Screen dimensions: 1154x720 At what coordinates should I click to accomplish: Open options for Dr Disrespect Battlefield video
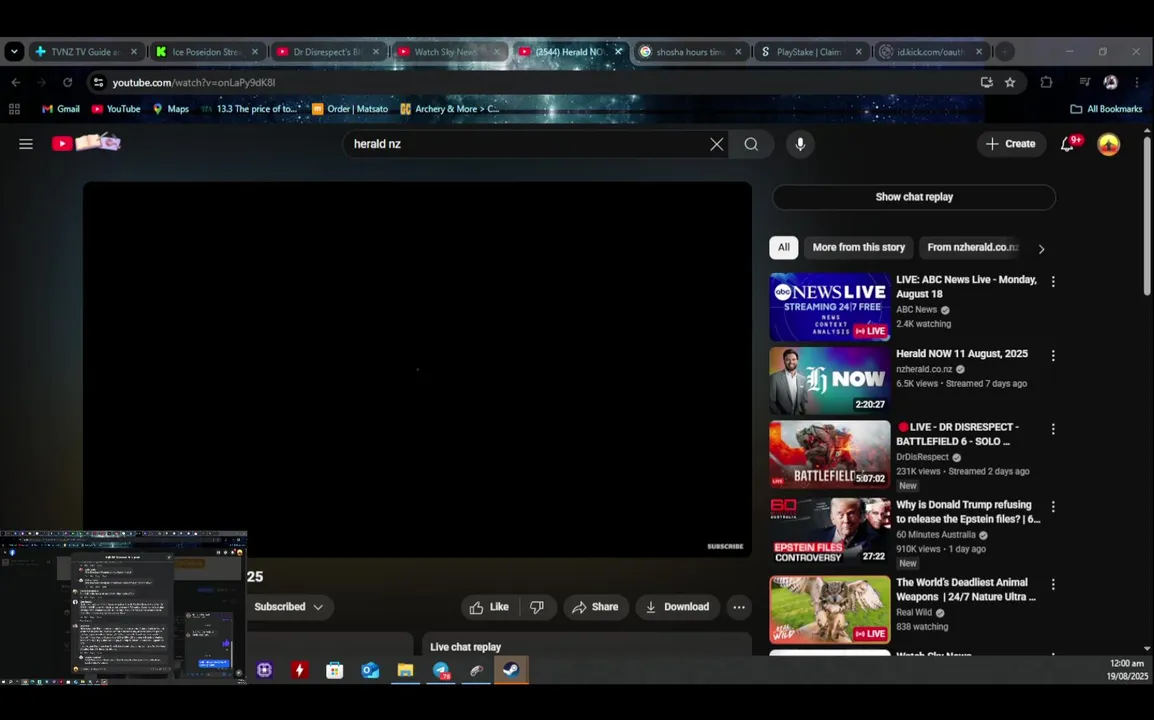click(x=1053, y=429)
